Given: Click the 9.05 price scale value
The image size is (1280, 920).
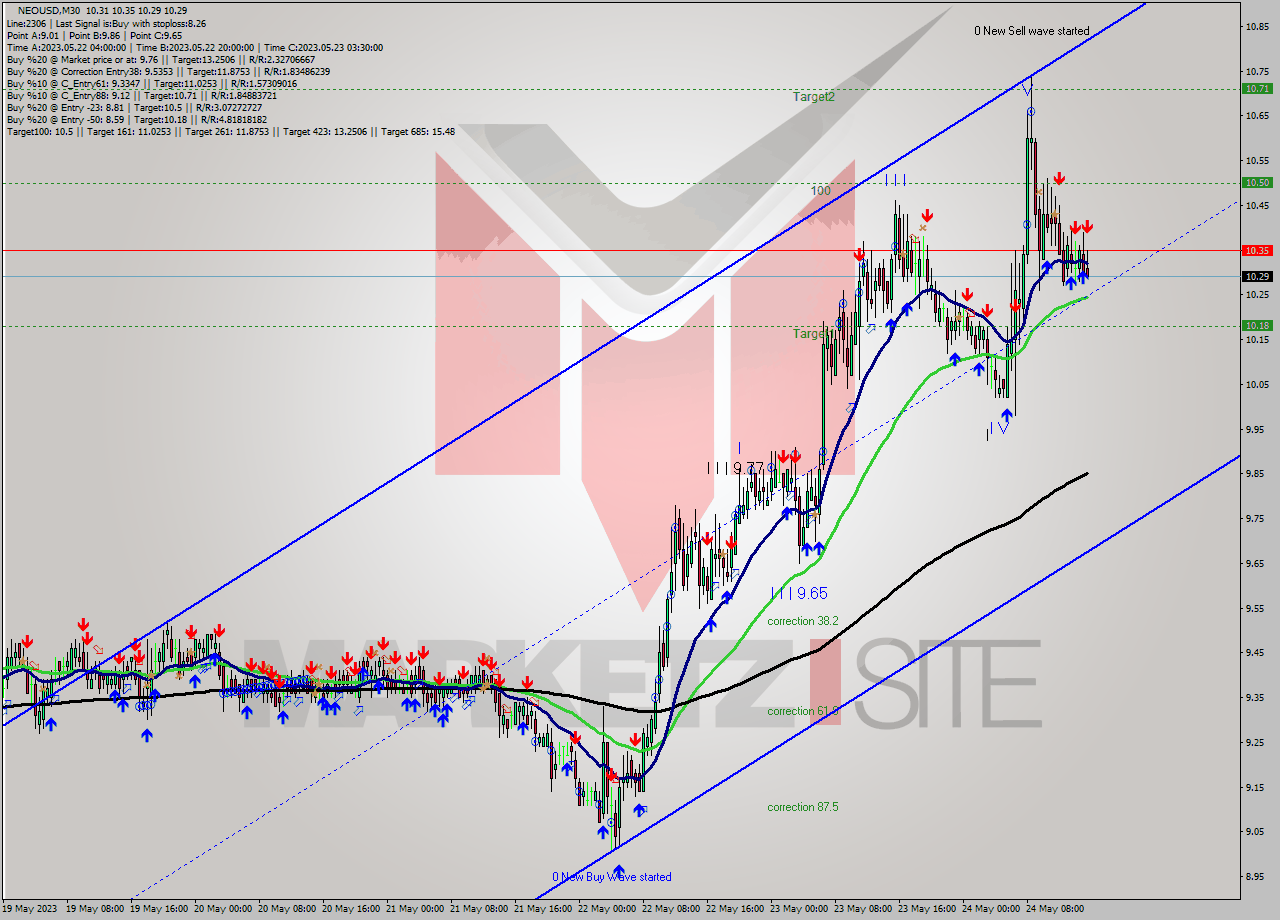Looking at the screenshot, I should pos(1258,832).
